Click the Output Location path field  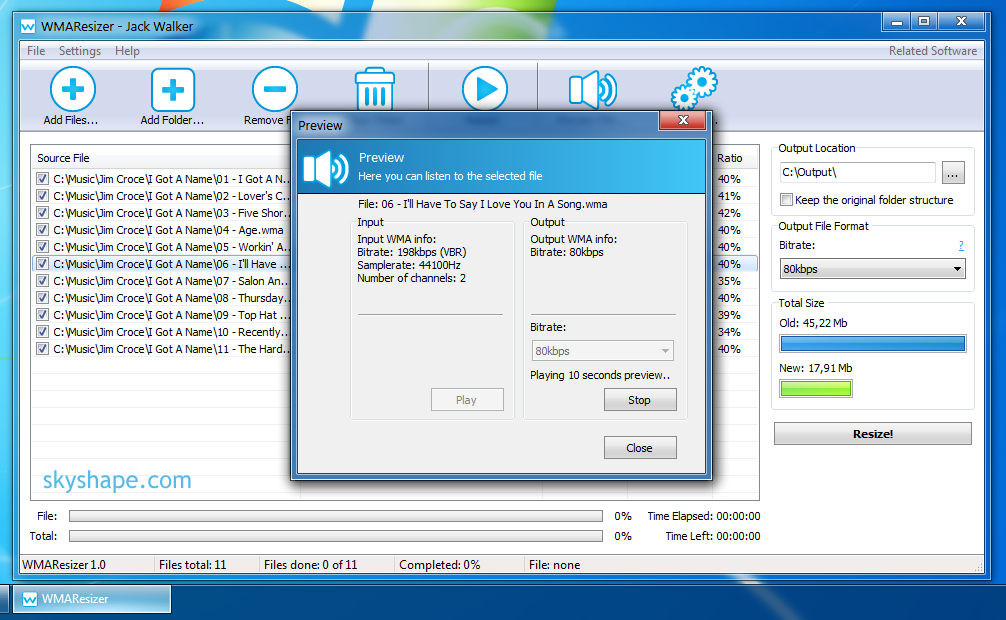[857, 173]
